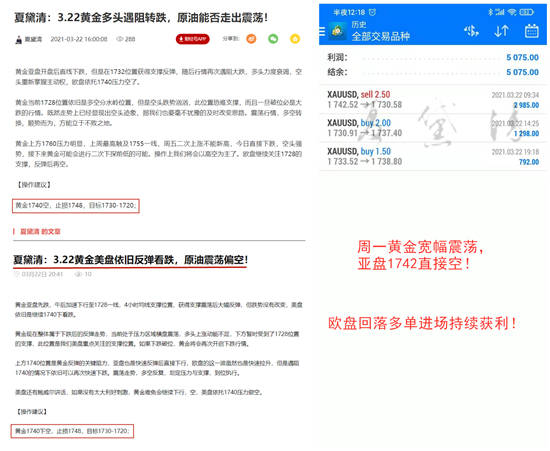
Task: Click price range 1 742.52 → 1 730.58
Action: pos(364,105)
